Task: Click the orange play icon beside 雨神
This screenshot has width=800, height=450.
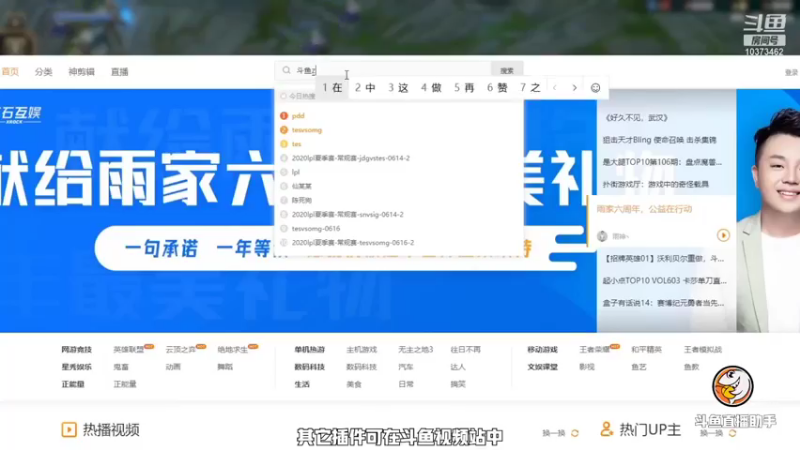Action: point(723,235)
